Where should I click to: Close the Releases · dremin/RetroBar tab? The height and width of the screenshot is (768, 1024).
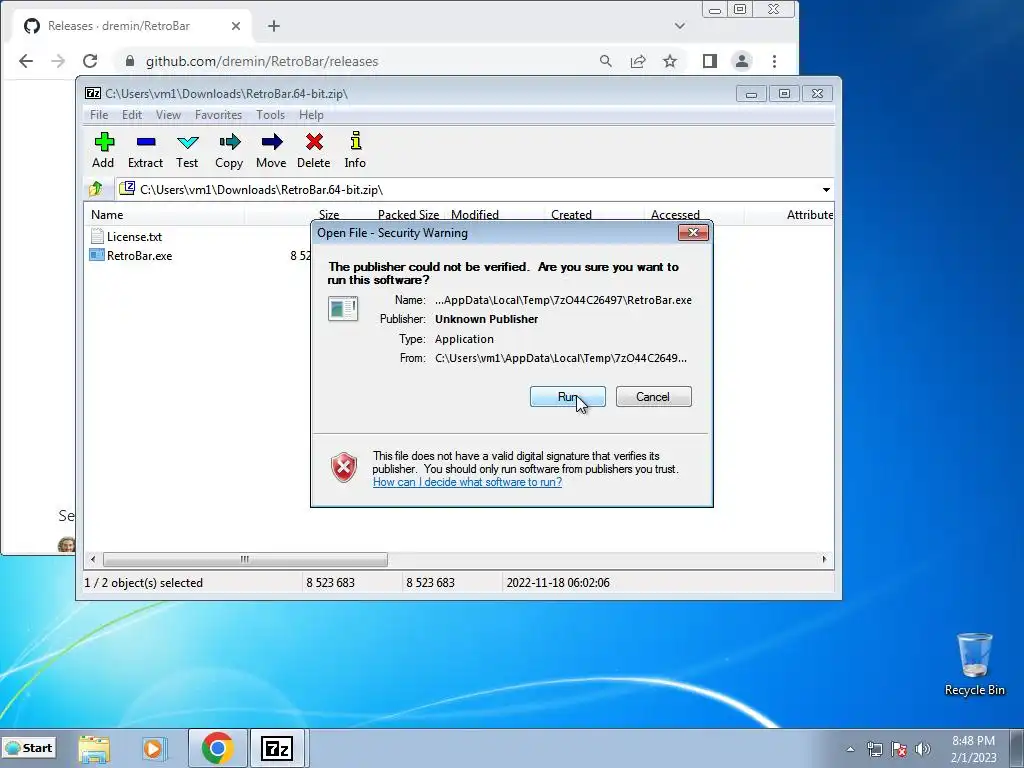236,26
